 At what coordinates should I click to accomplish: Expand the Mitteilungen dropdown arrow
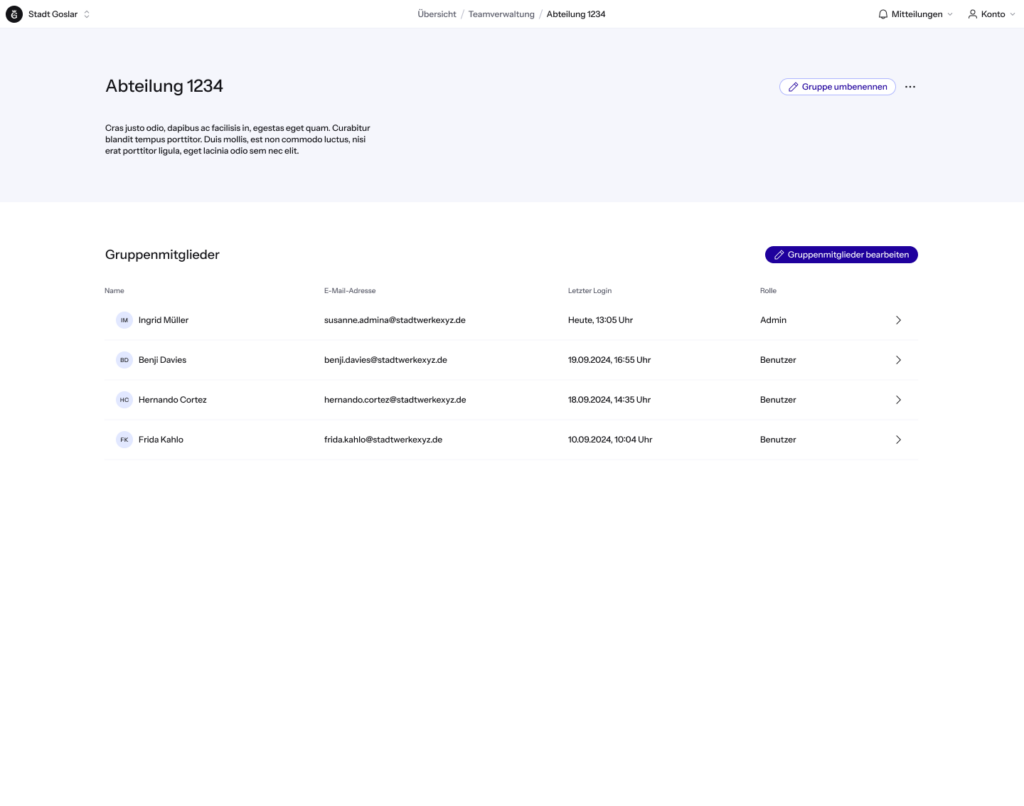pyautogui.click(x=950, y=14)
